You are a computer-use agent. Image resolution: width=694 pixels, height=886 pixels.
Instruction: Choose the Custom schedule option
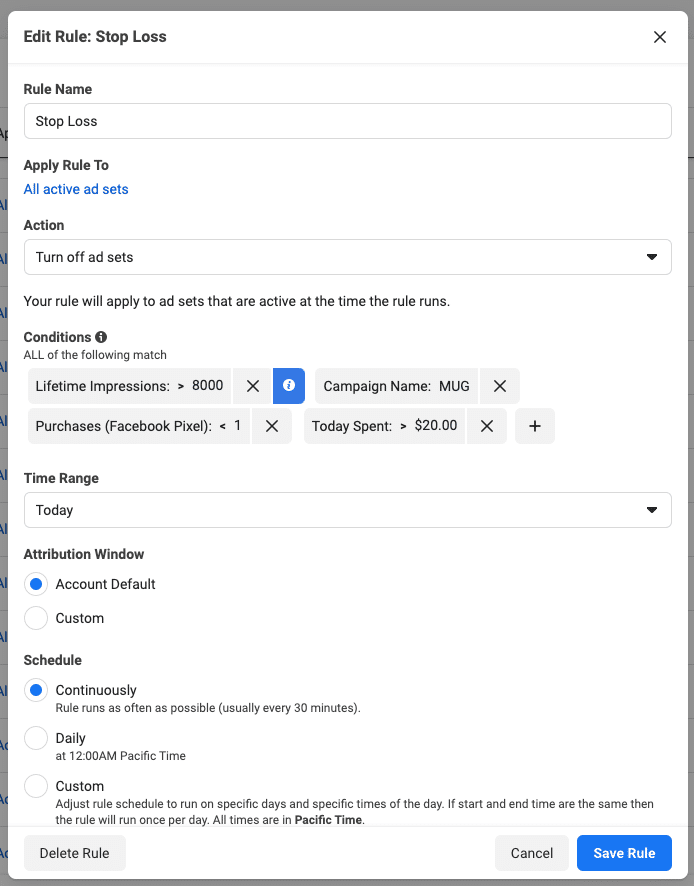click(36, 786)
